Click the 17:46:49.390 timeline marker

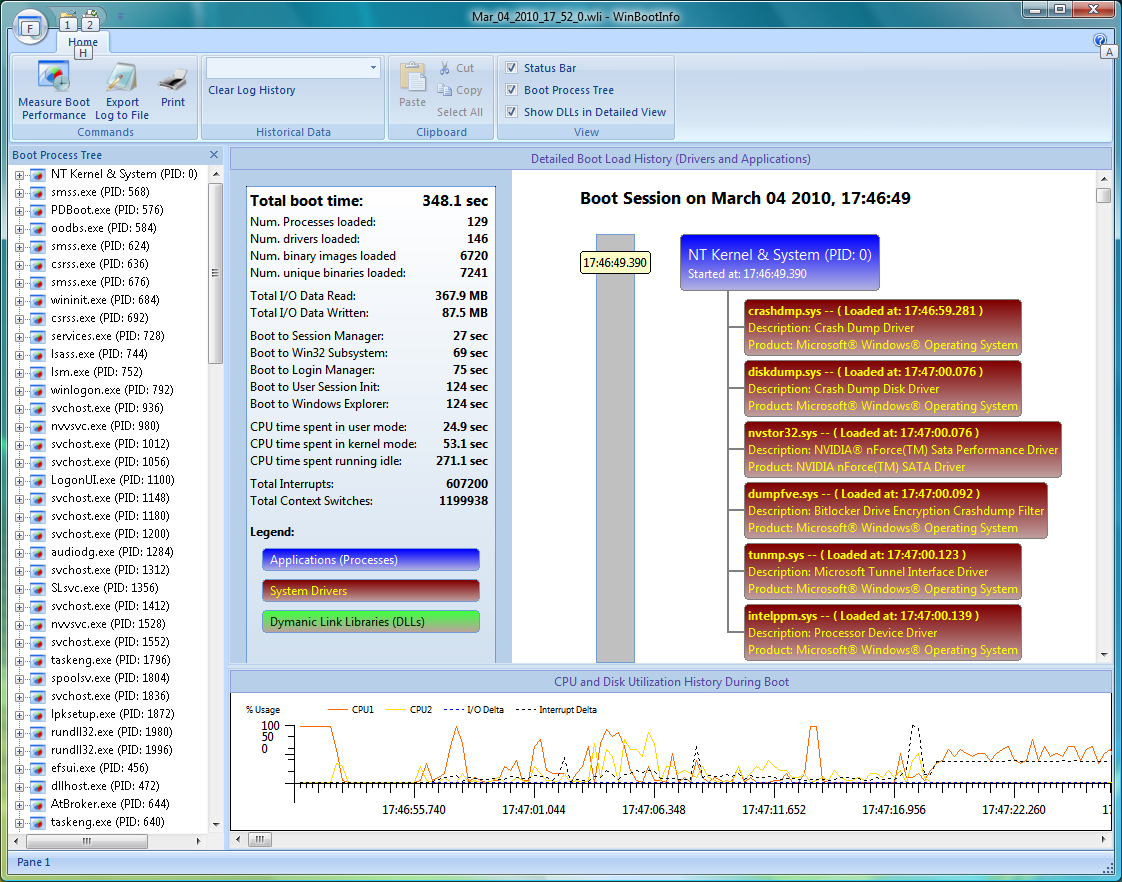[615, 263]
